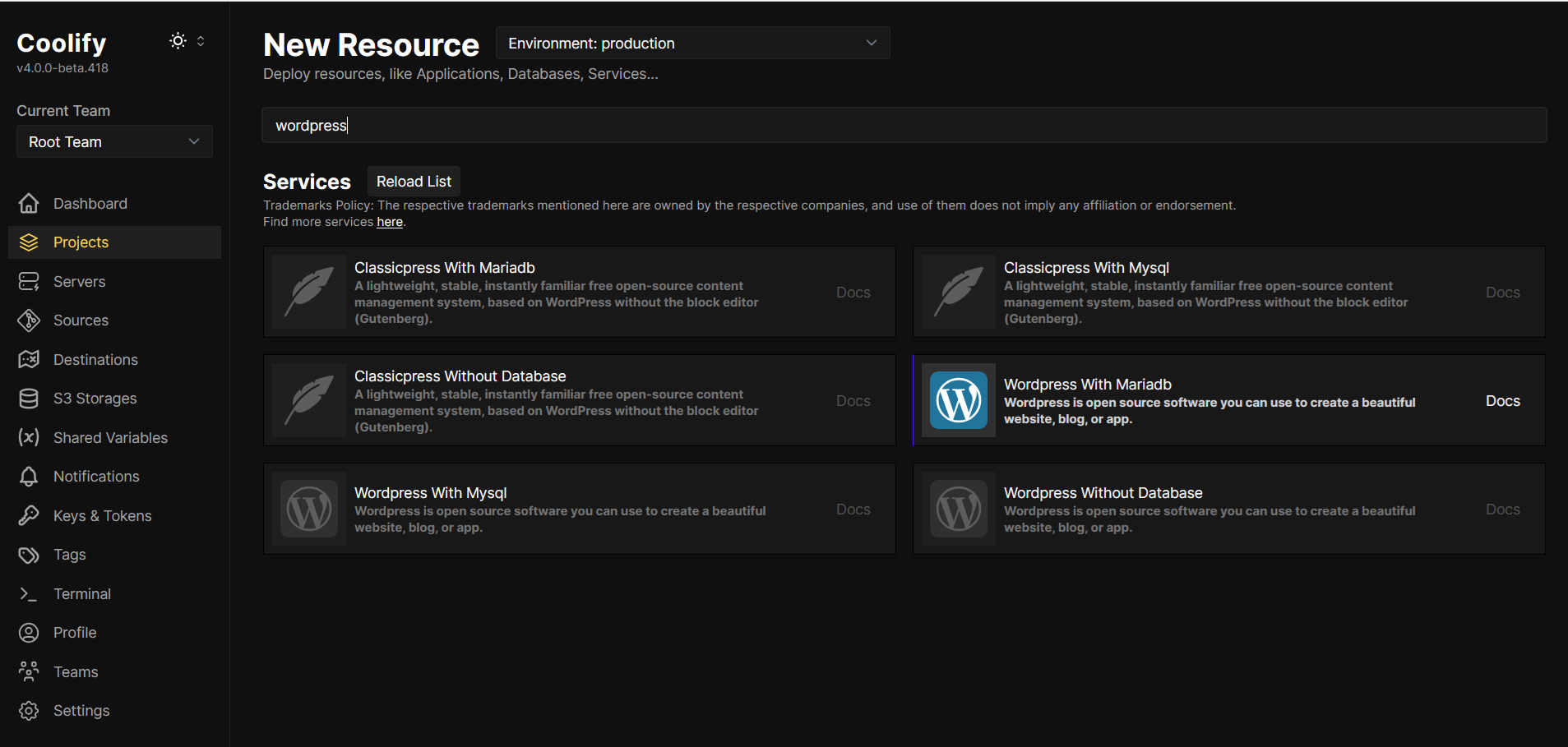This screenshot has height=747, width=1568.
Task: Click the Destinations map icon
Action: pyautogui.click(x=29, y=359)
